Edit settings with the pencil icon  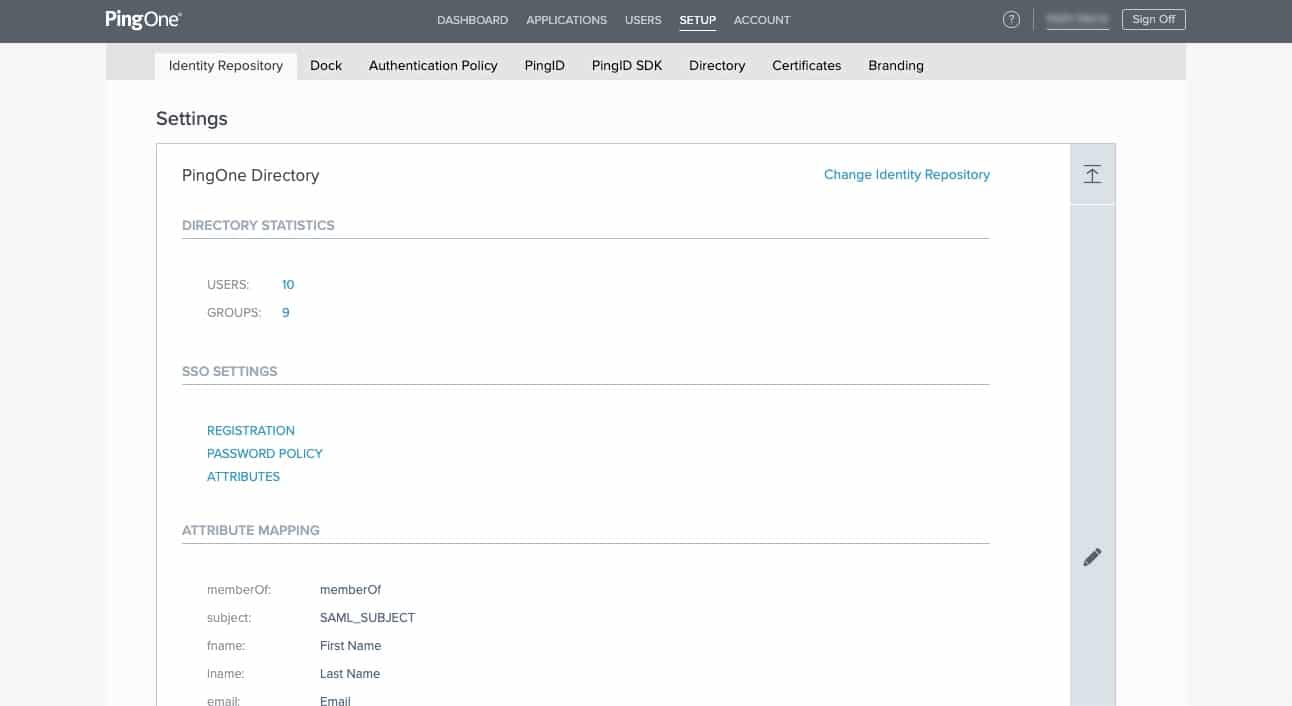(1092, 557)
